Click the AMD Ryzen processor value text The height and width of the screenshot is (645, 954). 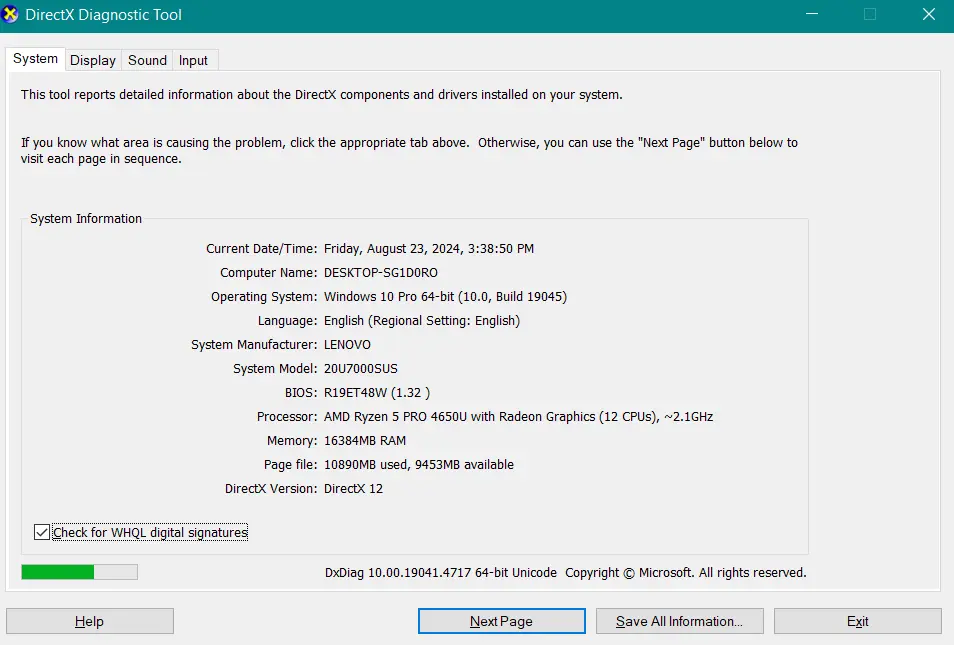[518, 416]
